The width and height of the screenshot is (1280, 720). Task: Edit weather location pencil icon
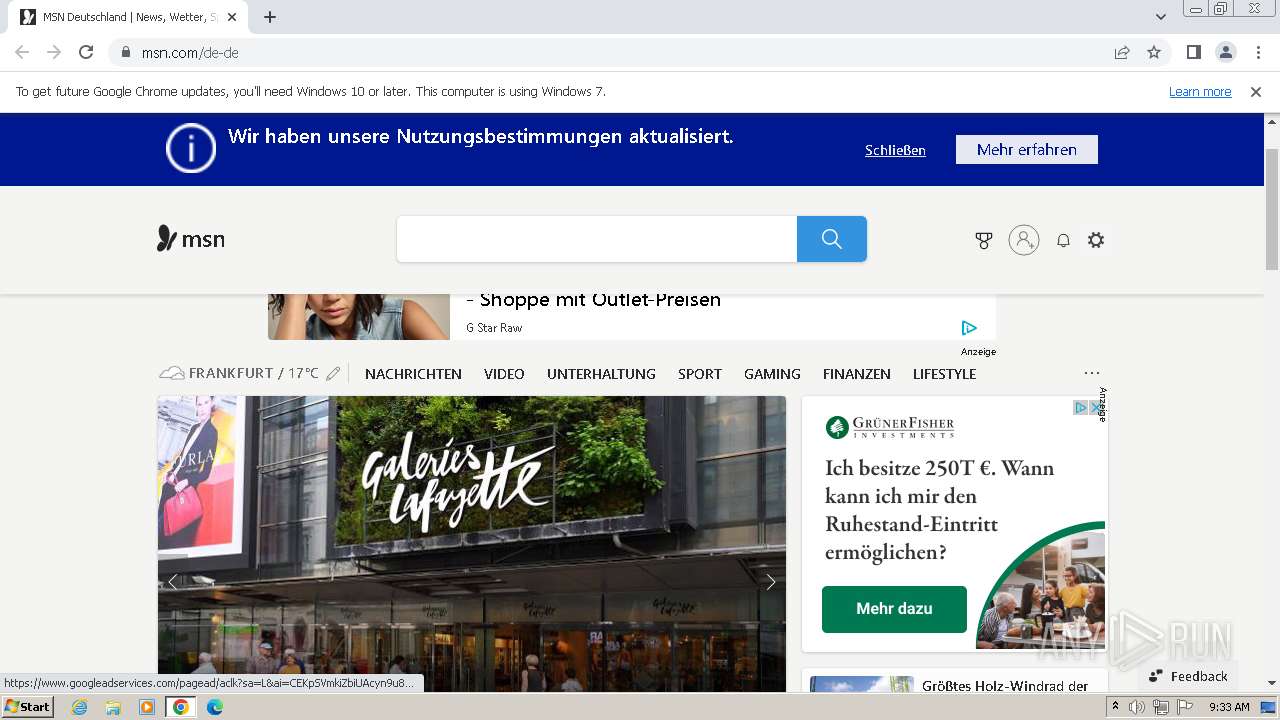click(x=333, y=374)
